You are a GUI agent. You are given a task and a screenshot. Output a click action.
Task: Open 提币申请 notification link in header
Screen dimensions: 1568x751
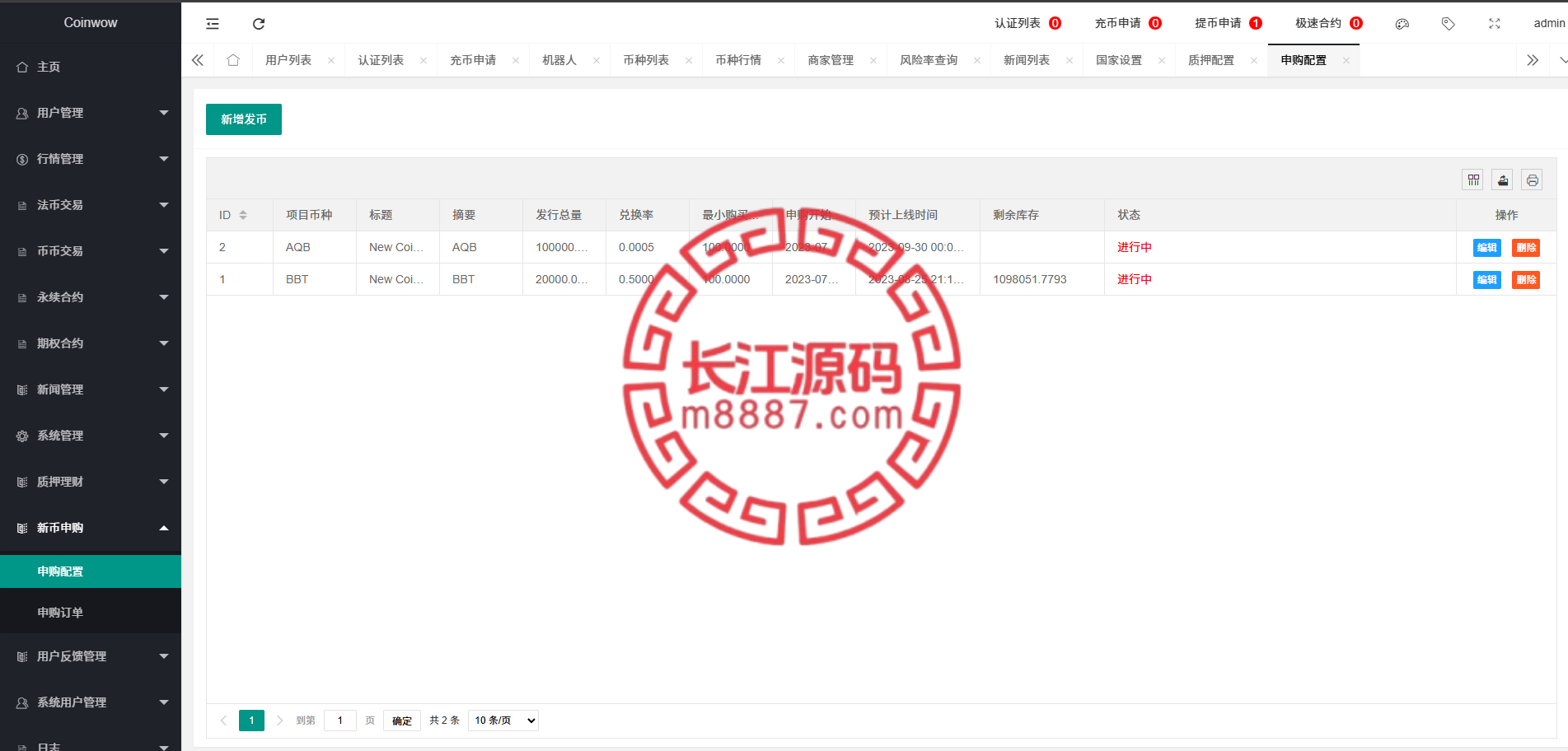click(x=1229, y=23)
